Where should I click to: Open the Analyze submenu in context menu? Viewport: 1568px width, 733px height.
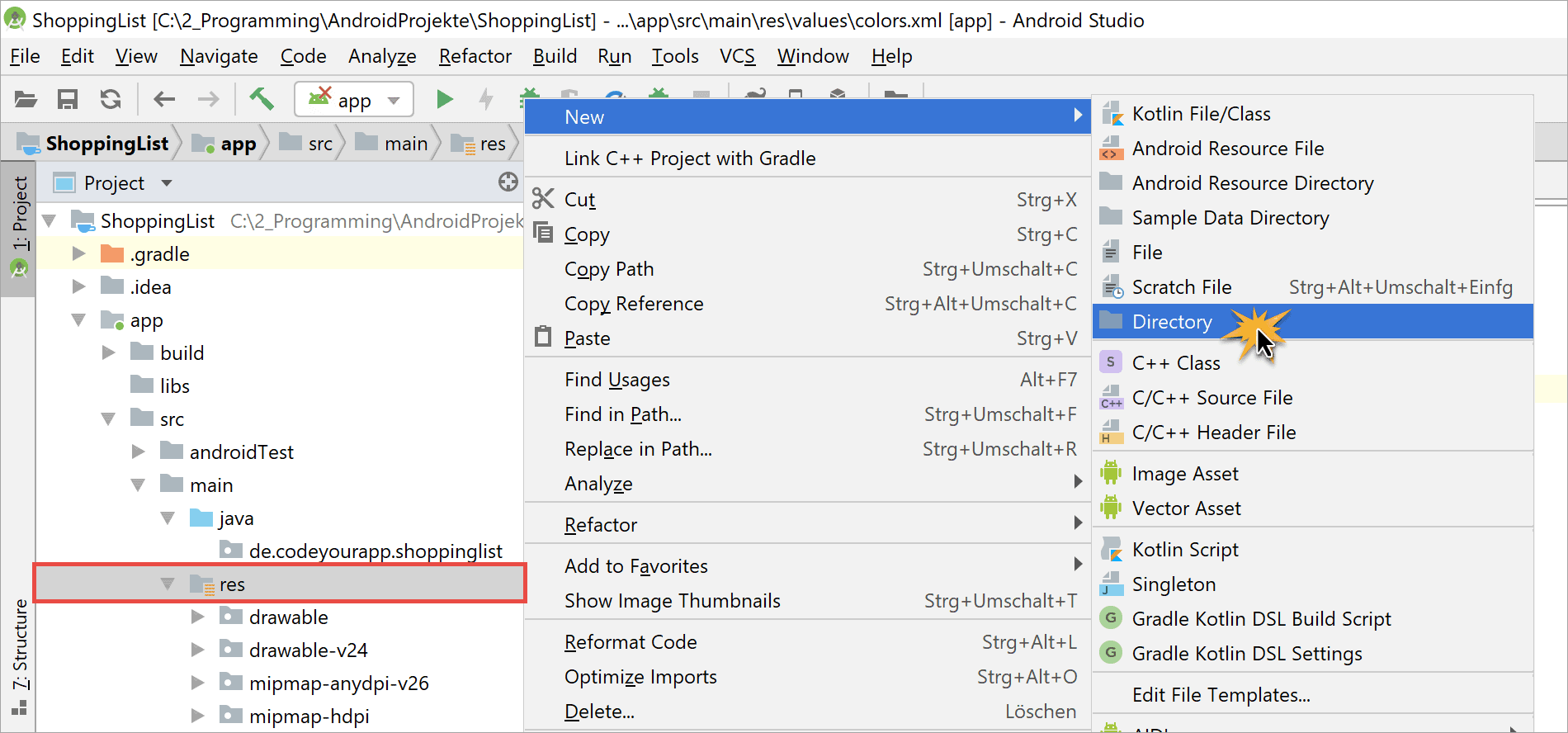tap(808, 484)
